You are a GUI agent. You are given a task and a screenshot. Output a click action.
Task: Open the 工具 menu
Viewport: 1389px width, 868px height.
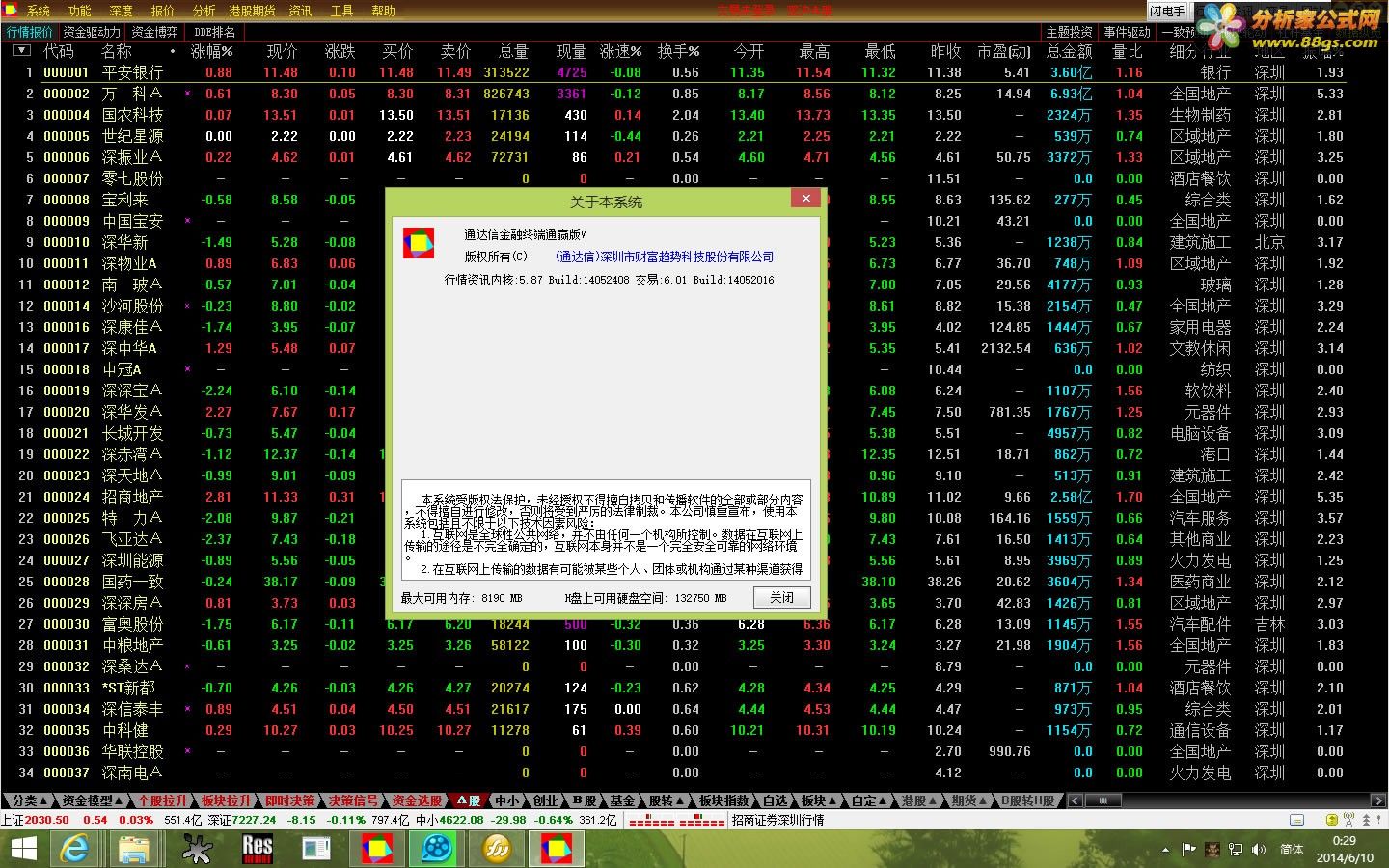(x=342, y=11)
